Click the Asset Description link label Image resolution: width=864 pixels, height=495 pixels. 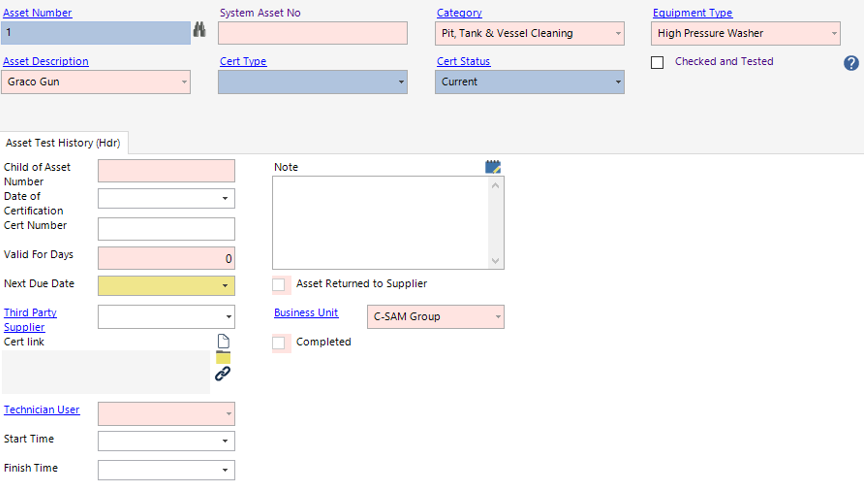(x=46, y=61)
